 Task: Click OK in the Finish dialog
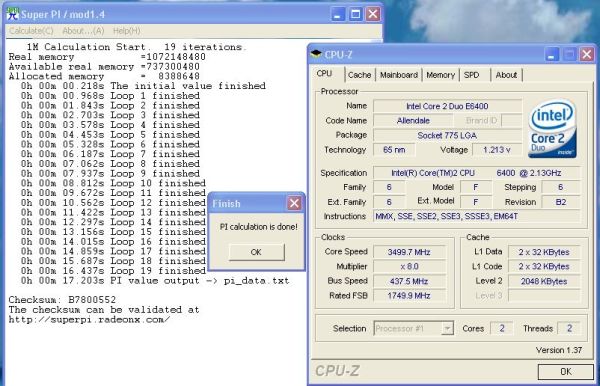pos(256,252)
